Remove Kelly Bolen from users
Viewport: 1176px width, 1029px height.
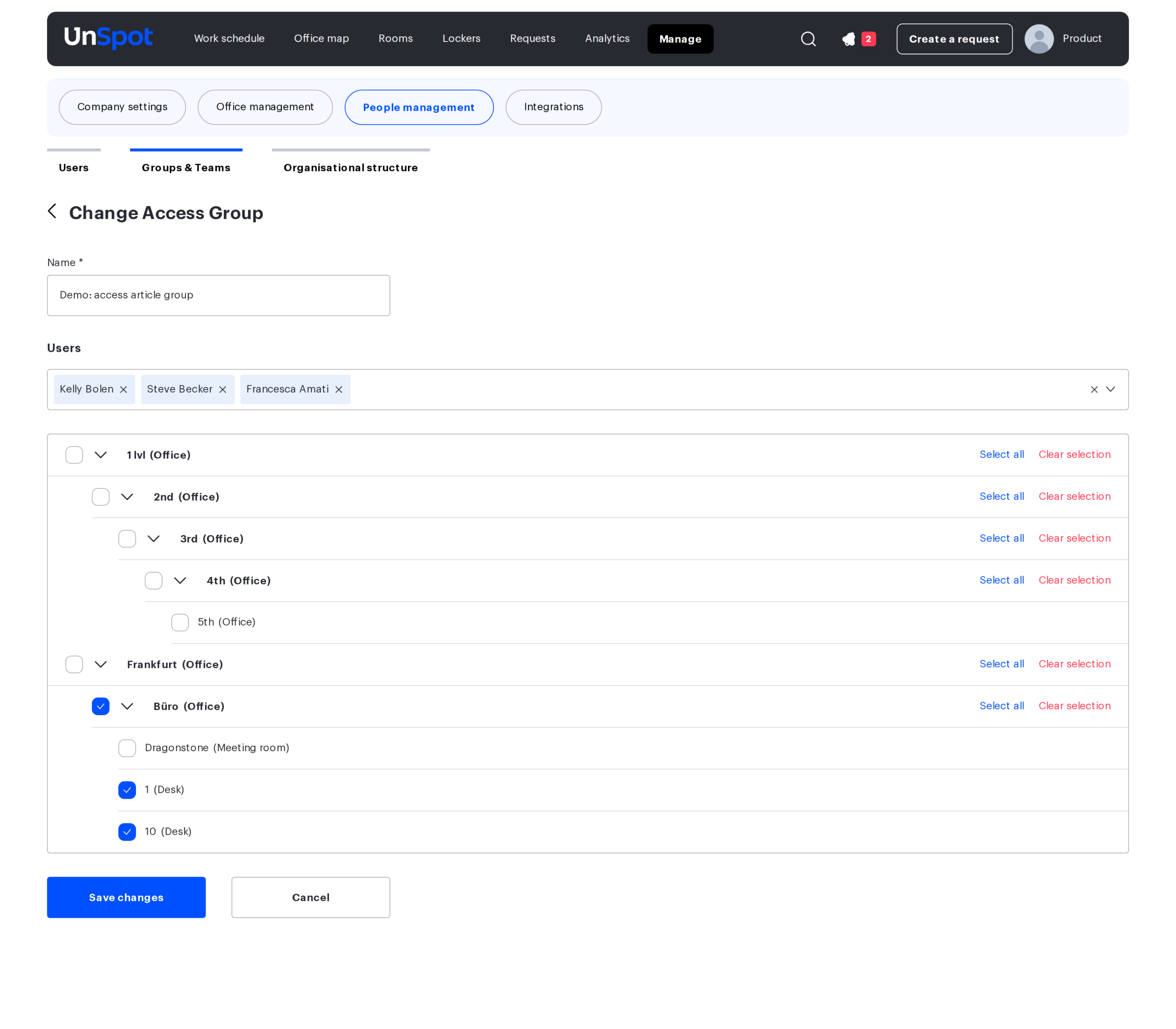(124, 390)
